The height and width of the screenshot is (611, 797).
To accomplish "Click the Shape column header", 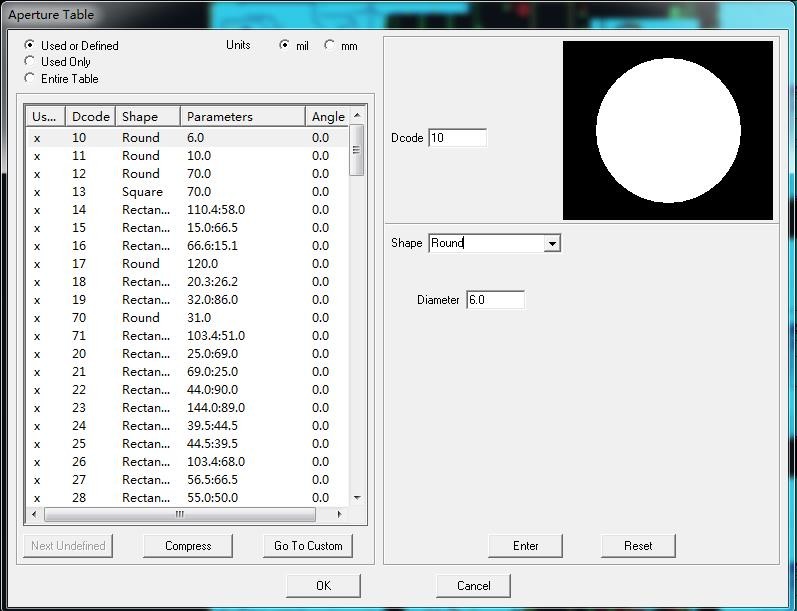I will pyautogui.click(x=148, y=116).
